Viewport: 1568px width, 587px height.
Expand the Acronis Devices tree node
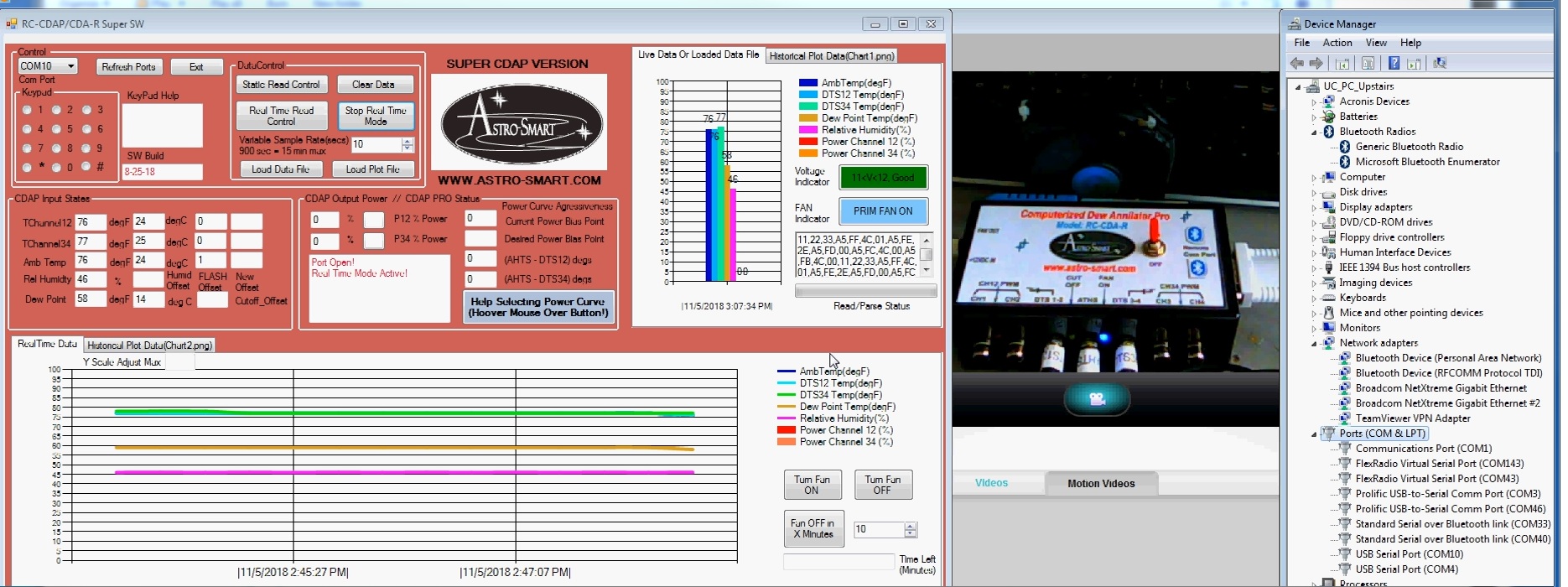click(x=1314, y=102)
